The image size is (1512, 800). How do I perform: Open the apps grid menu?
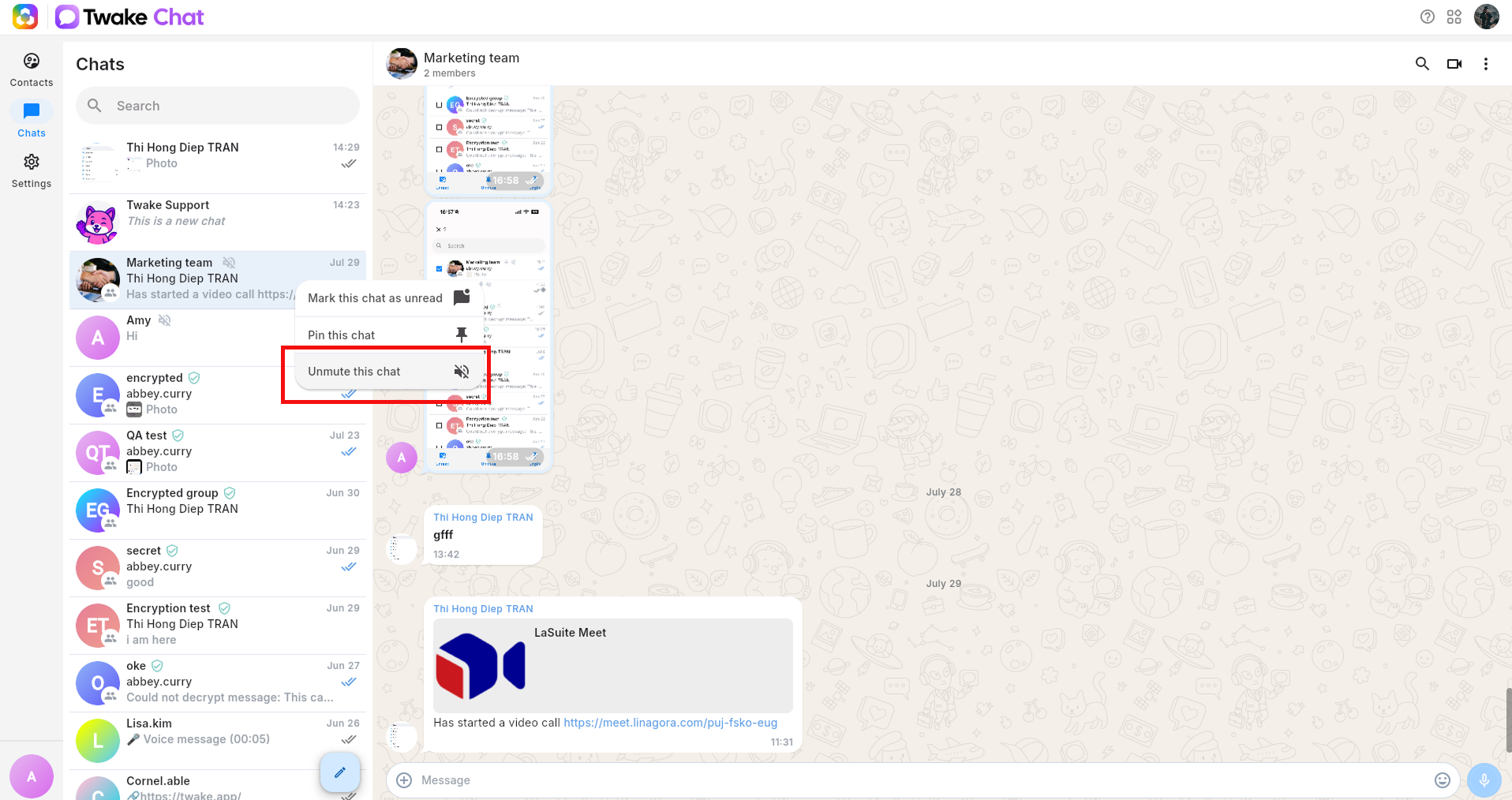[1454, 17]
